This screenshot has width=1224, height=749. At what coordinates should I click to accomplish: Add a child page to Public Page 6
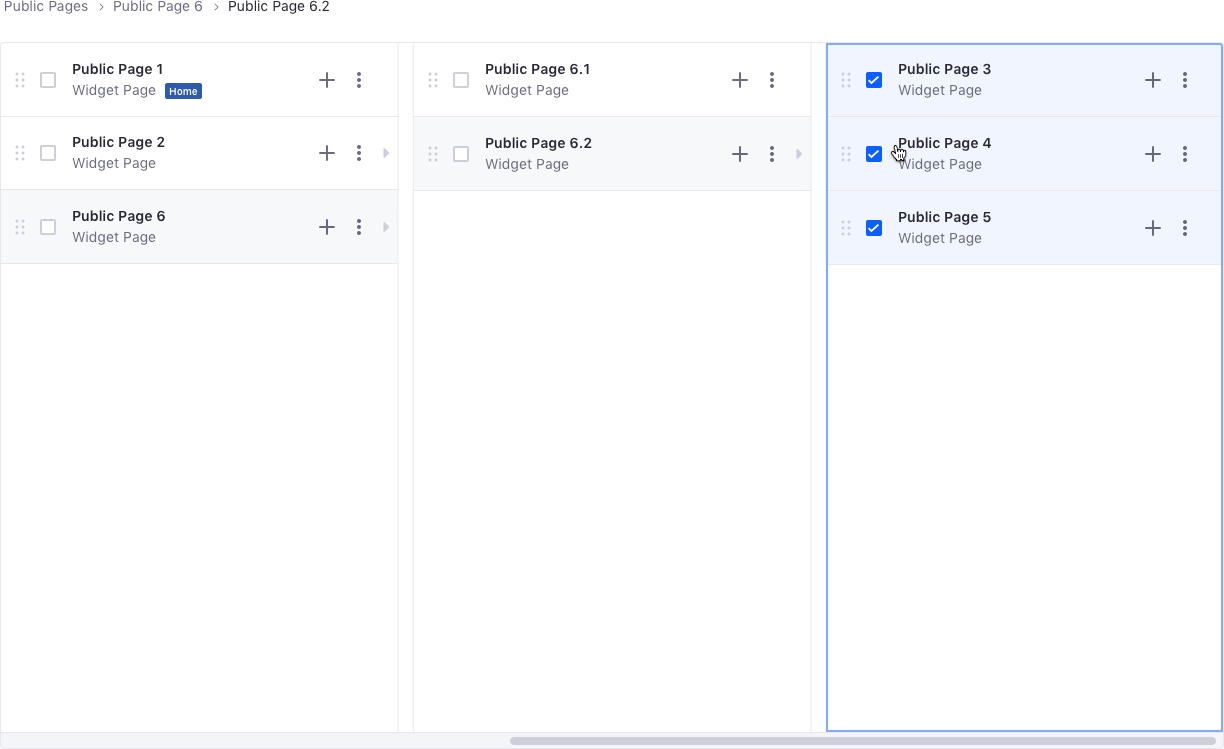click(327, 227)
